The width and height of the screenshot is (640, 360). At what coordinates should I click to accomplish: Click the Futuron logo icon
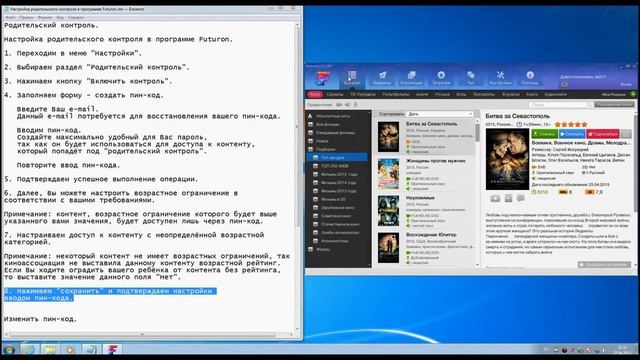[322, 78]
